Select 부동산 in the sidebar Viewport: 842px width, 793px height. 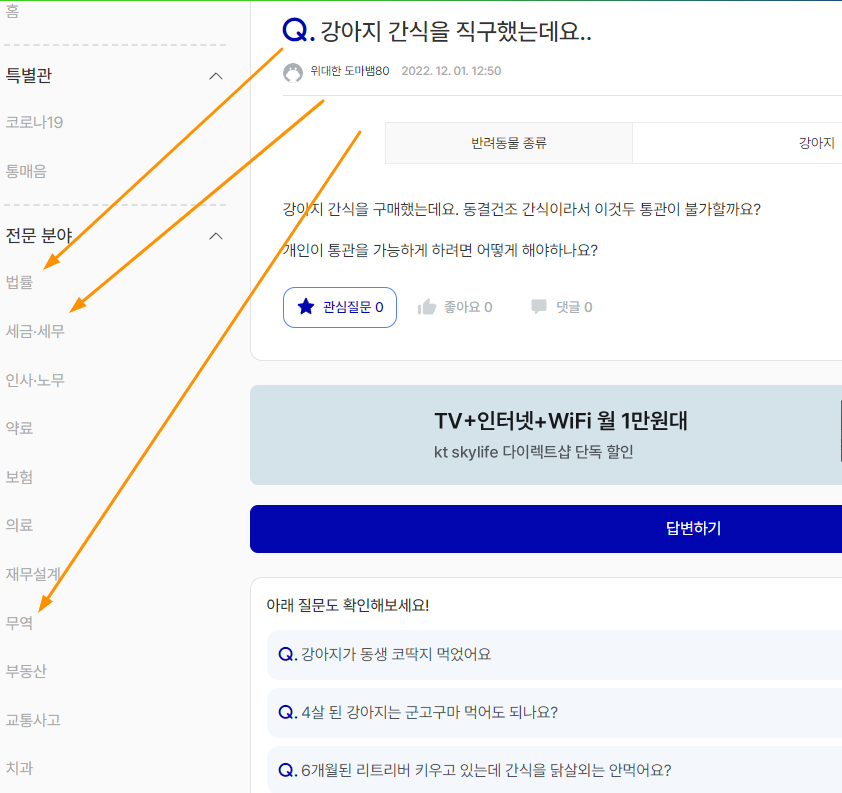(x=26, y=671)
